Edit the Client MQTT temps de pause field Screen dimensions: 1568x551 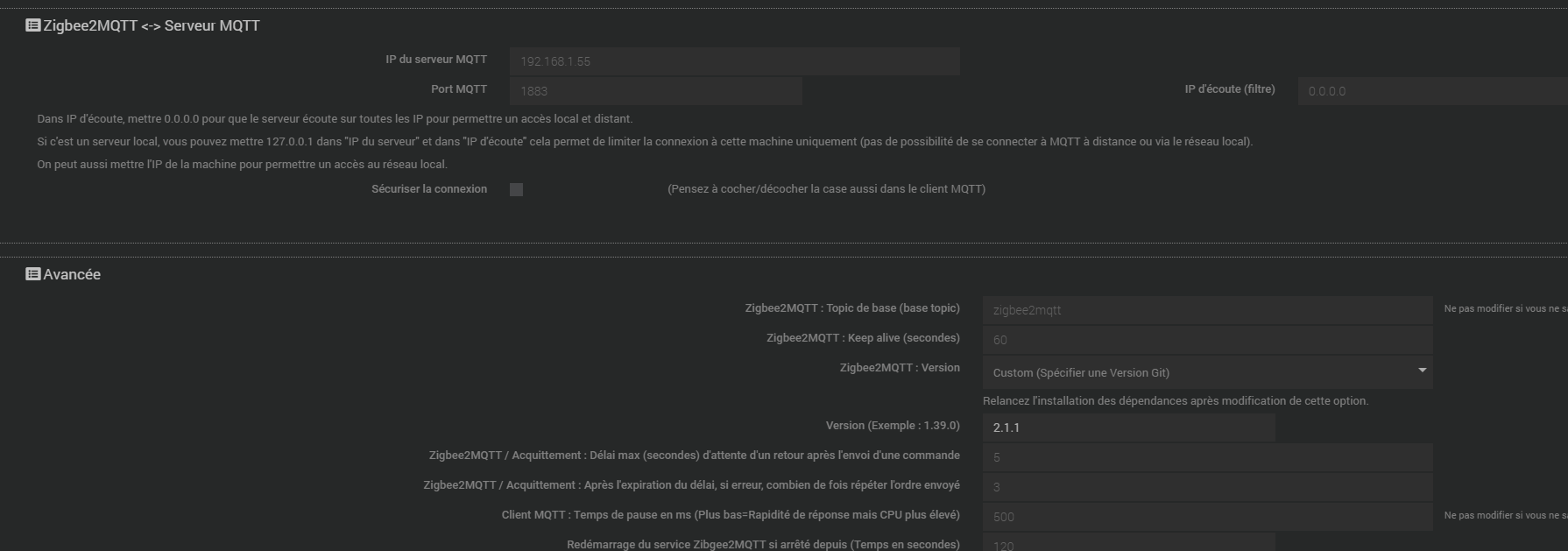point(1207,517)
